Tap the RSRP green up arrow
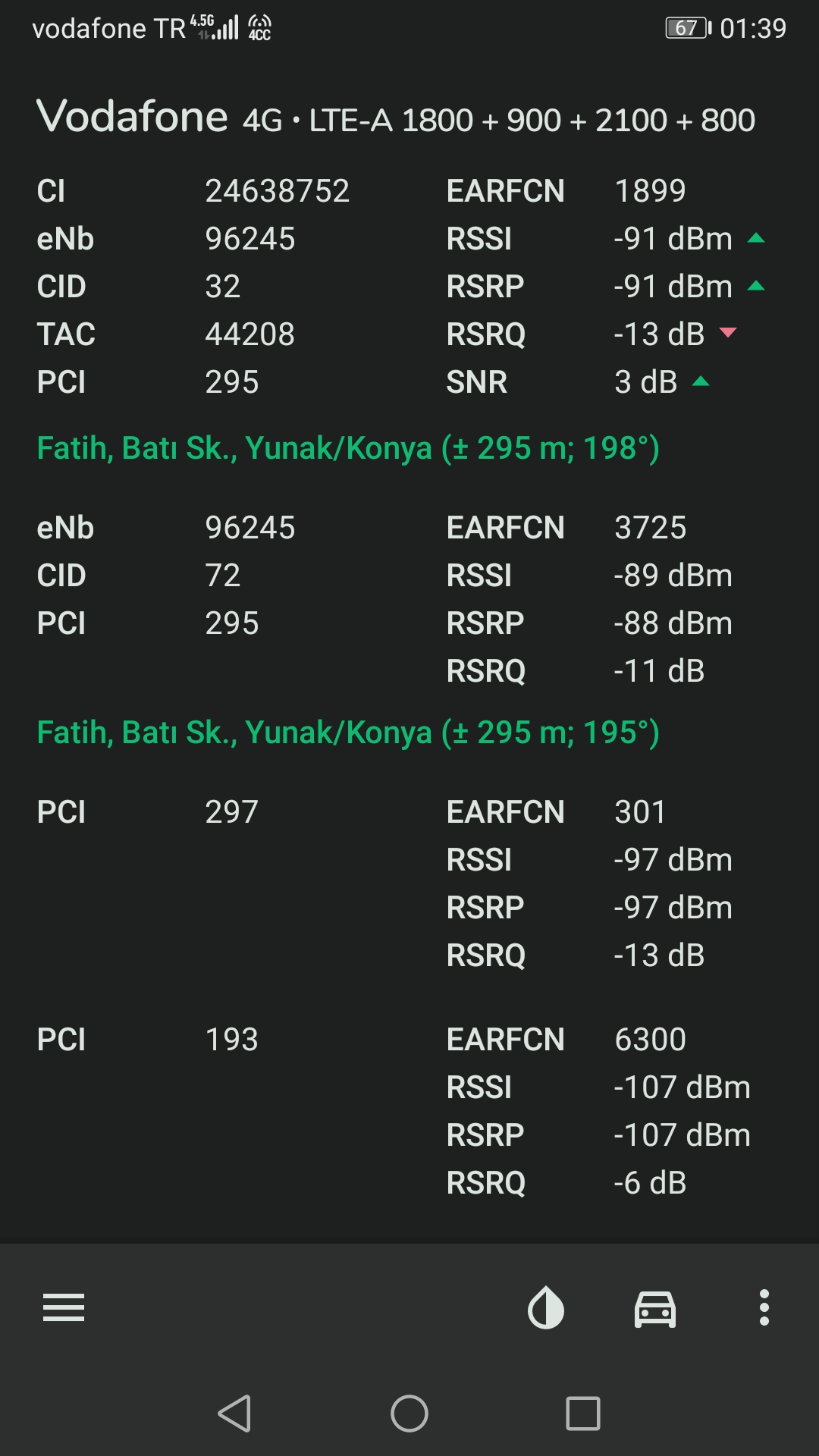 756,286
